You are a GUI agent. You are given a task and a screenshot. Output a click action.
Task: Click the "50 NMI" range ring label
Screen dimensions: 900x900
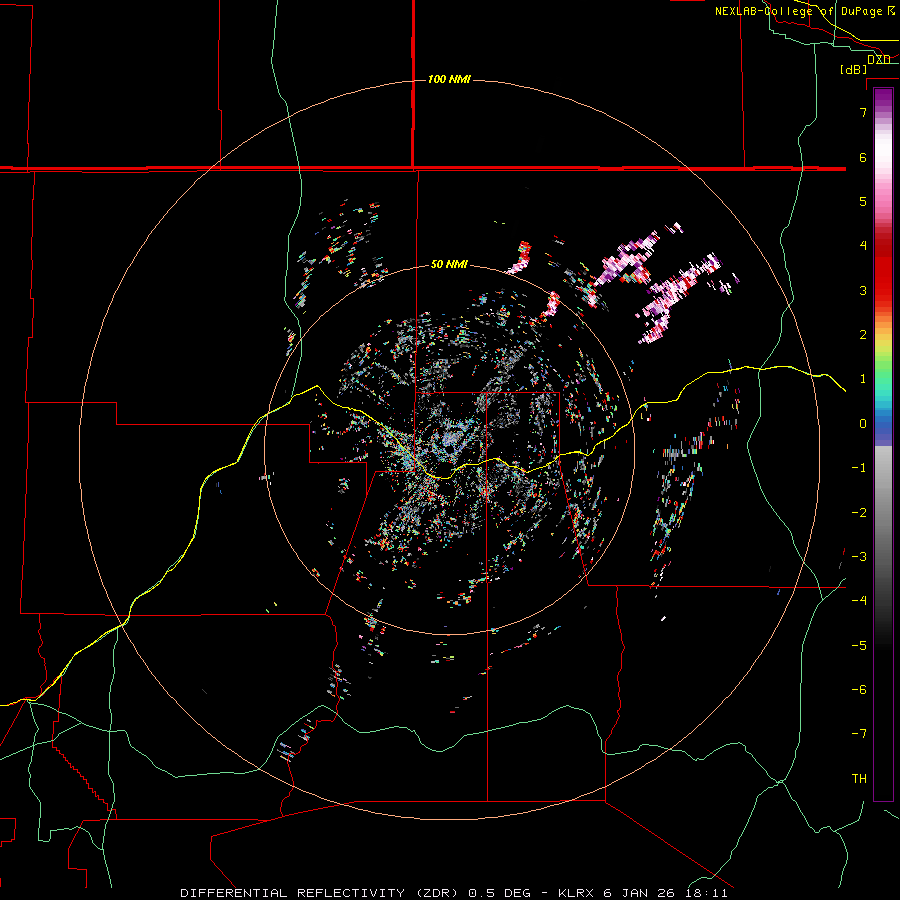pyautogui.click(x=449, y=264)
